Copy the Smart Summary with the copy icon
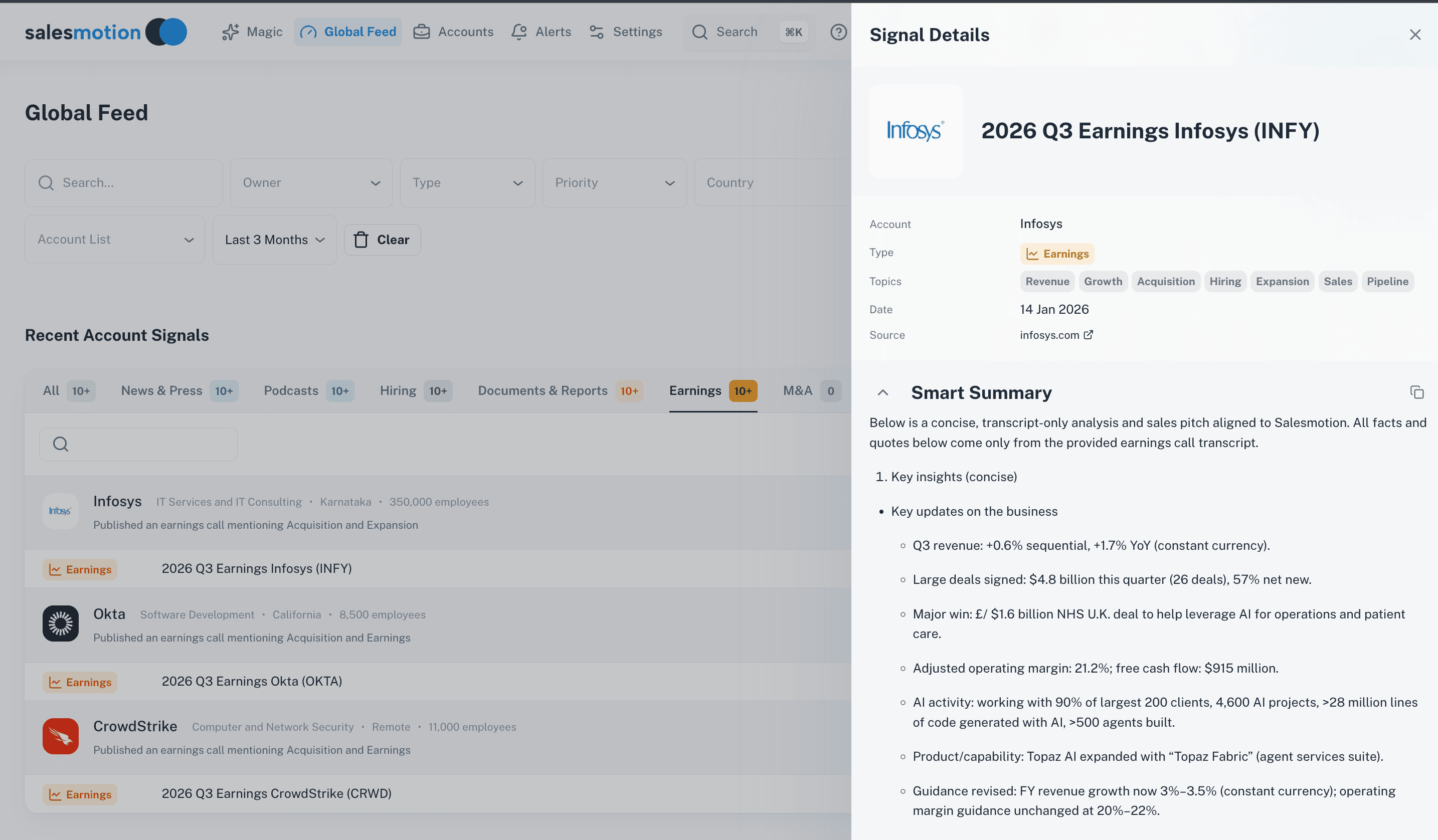 [x=1417, y=393]
